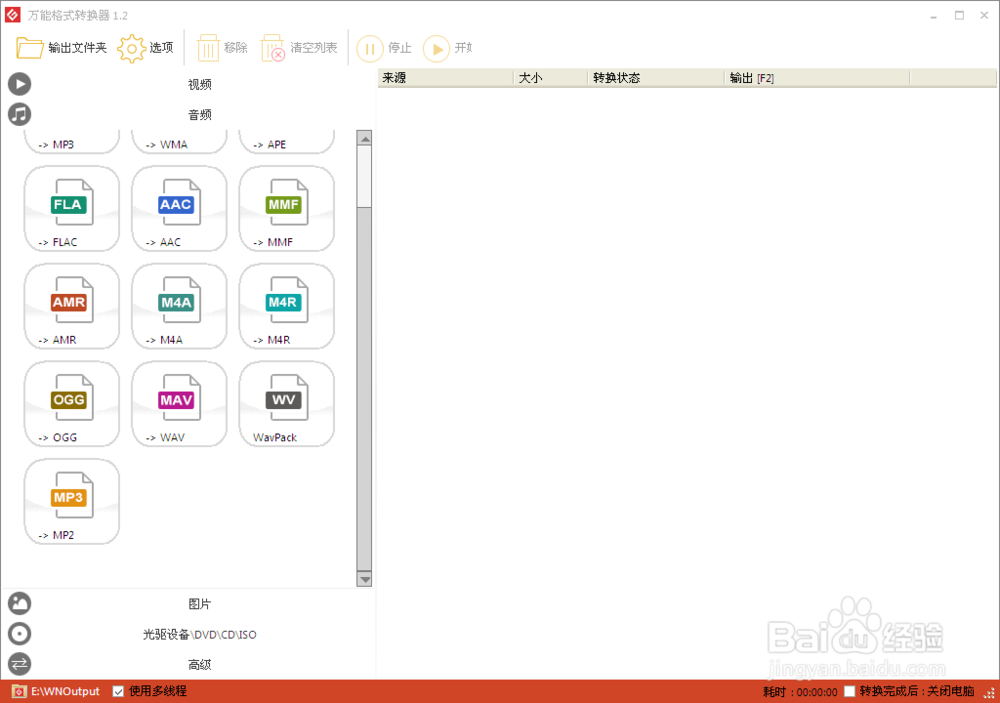Clear the list (清空列表)
The width and height of the screenshot is (1000, 703).
click(x=298, y=48)
